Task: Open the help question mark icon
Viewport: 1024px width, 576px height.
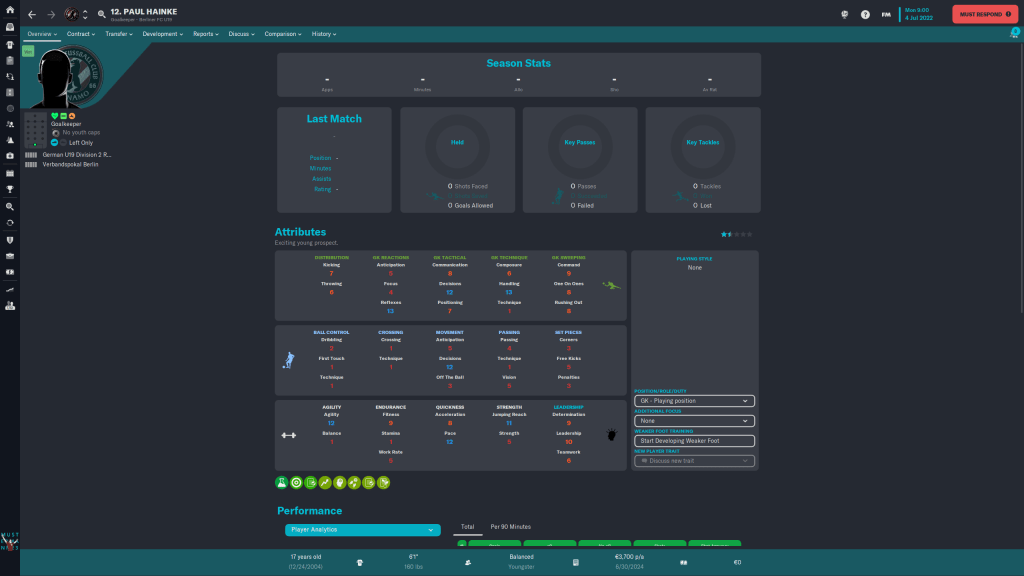Action: click(x=865, y=15)
